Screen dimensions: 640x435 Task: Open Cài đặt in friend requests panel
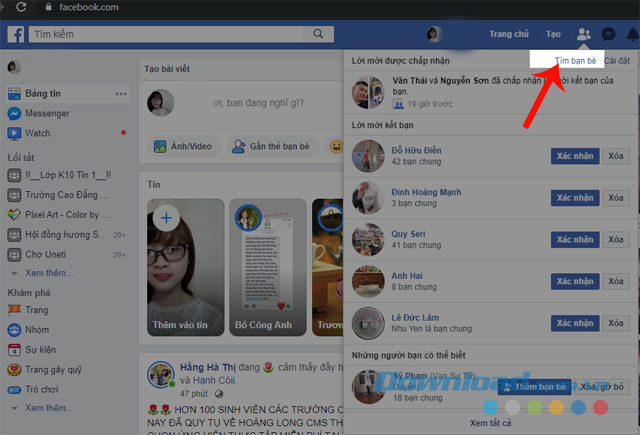click(617, 61)
